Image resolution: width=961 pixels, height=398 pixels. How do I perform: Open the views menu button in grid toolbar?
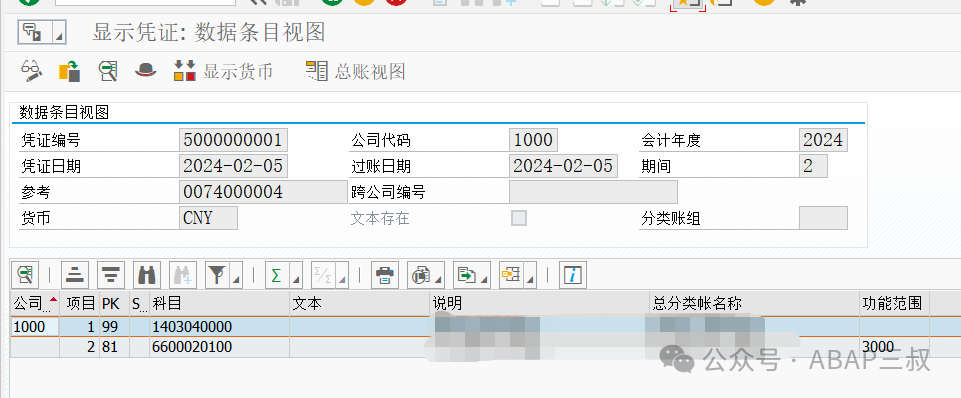click(x=426, y=275)
